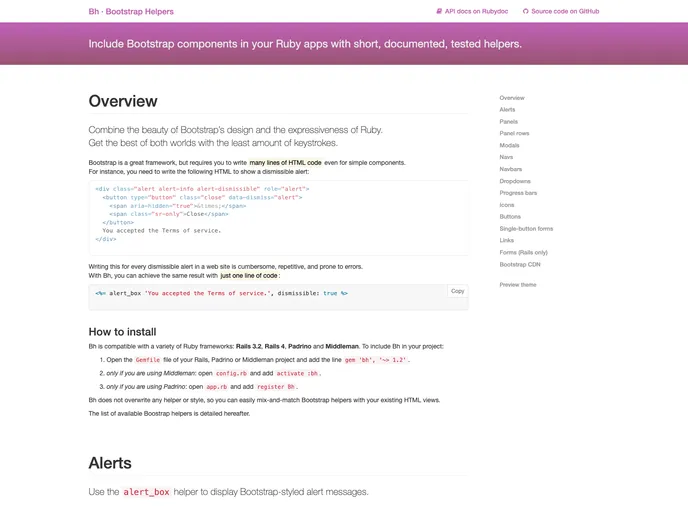Go to Bootstrap CDN sidebar entry
This screenshot has width=688, height=512.
520,265
